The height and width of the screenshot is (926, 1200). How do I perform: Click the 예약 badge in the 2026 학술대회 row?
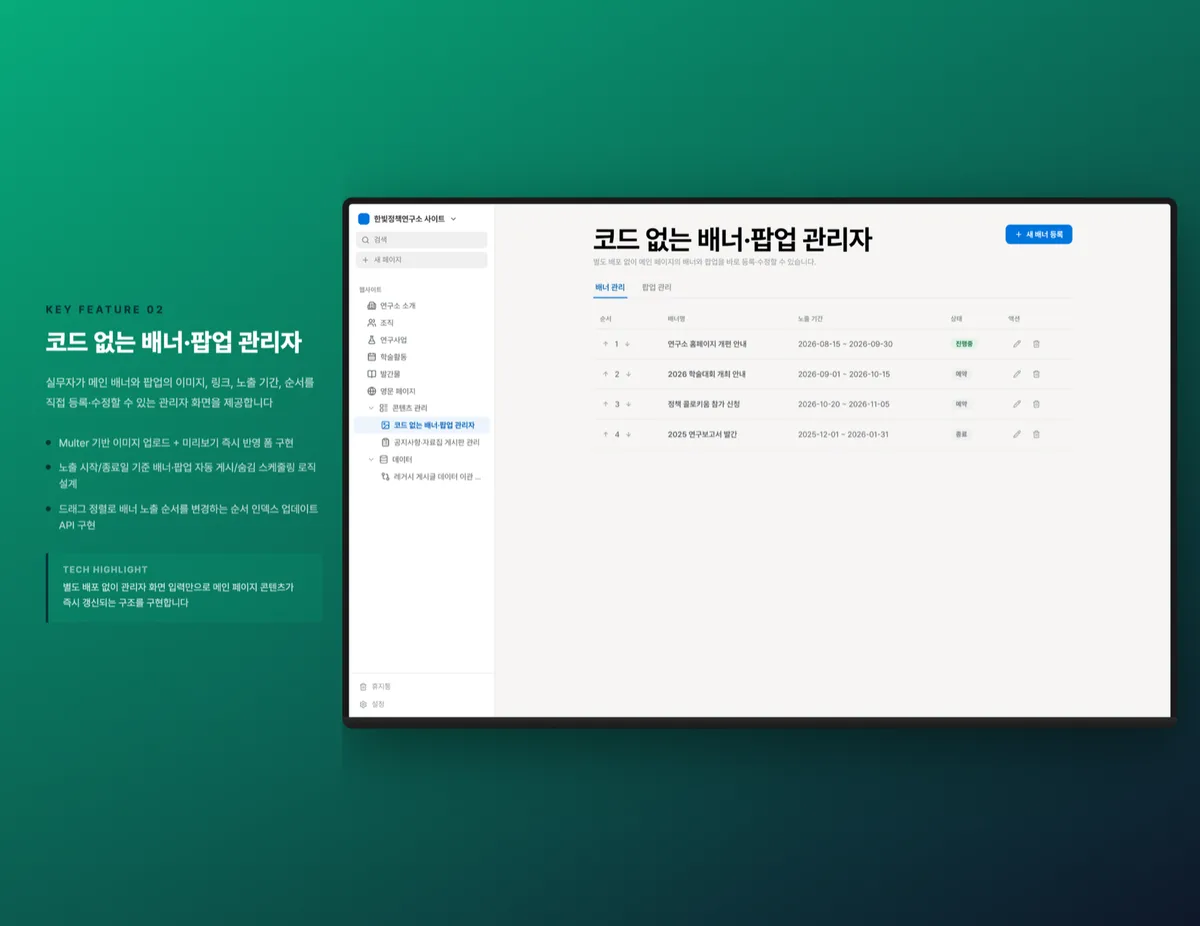(961, 374)
